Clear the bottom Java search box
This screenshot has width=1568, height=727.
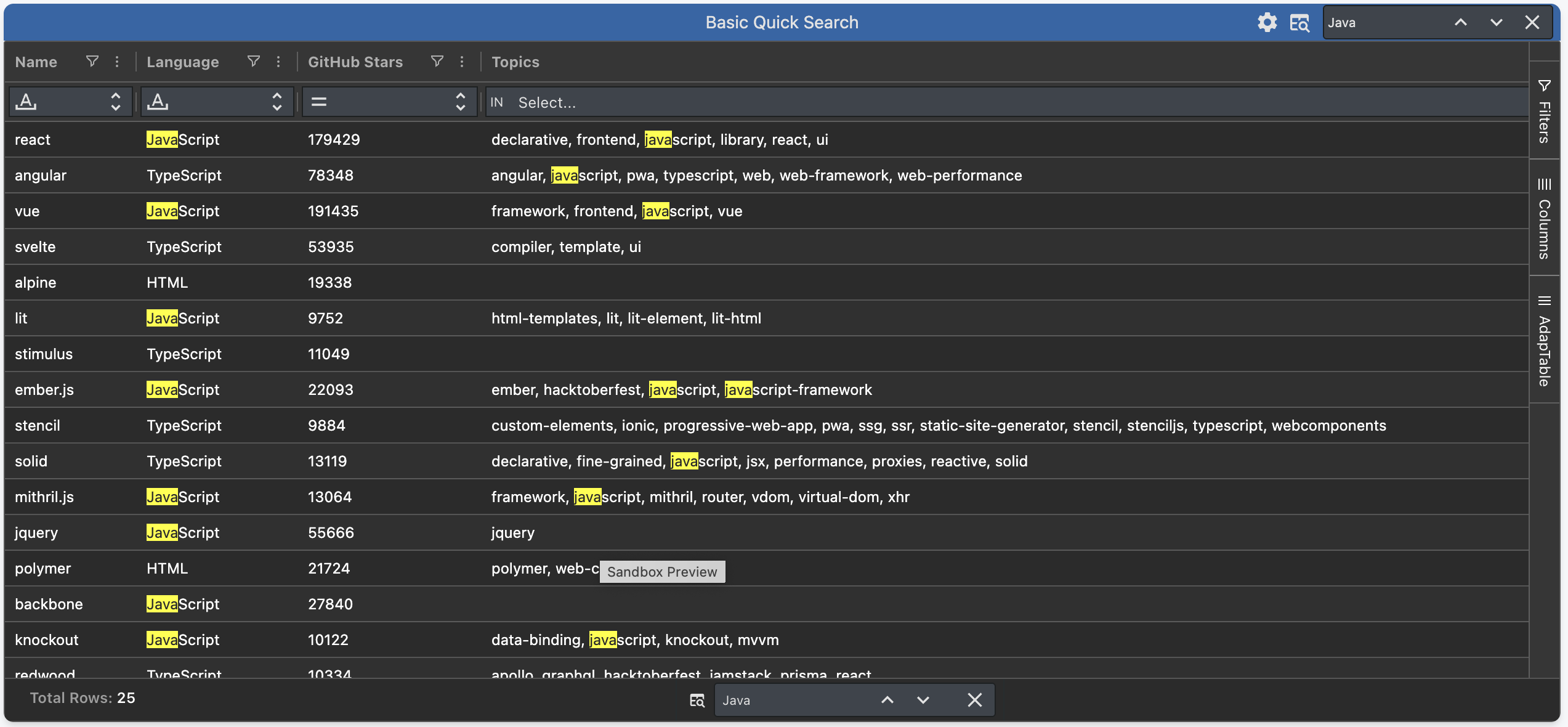click(974, 700)
